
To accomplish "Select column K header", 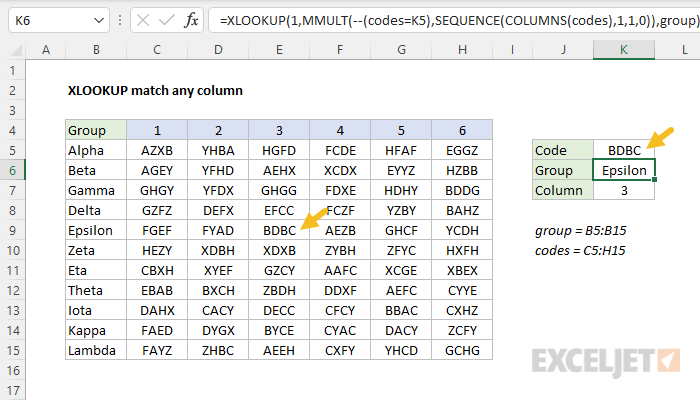I will point(624,50).
